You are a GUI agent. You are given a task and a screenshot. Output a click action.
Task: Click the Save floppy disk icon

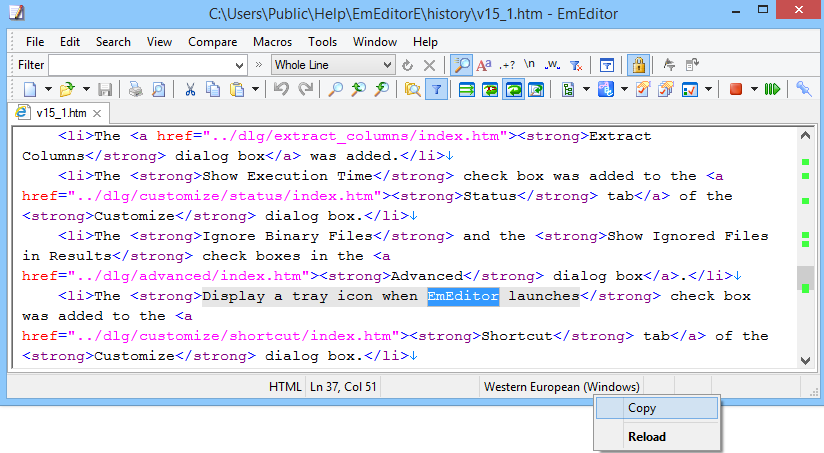tap(105, 89)
